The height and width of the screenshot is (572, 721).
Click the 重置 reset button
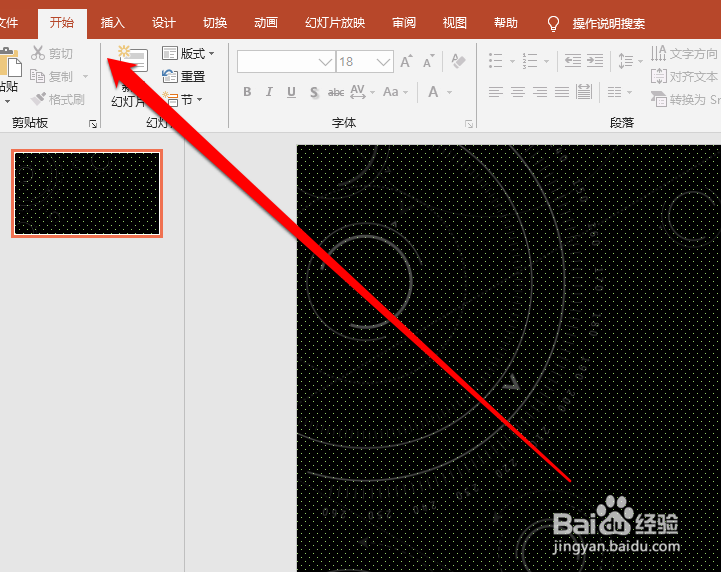pos(183,76)
